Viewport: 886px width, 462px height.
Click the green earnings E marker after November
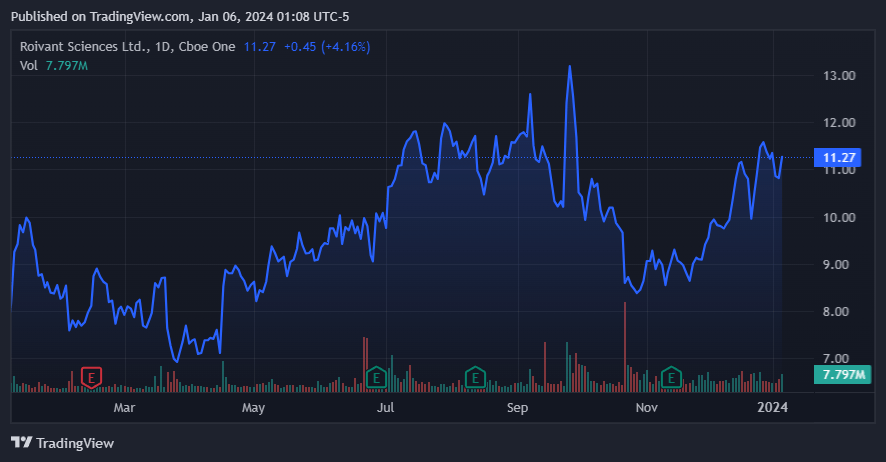click(x=671, y=377)
